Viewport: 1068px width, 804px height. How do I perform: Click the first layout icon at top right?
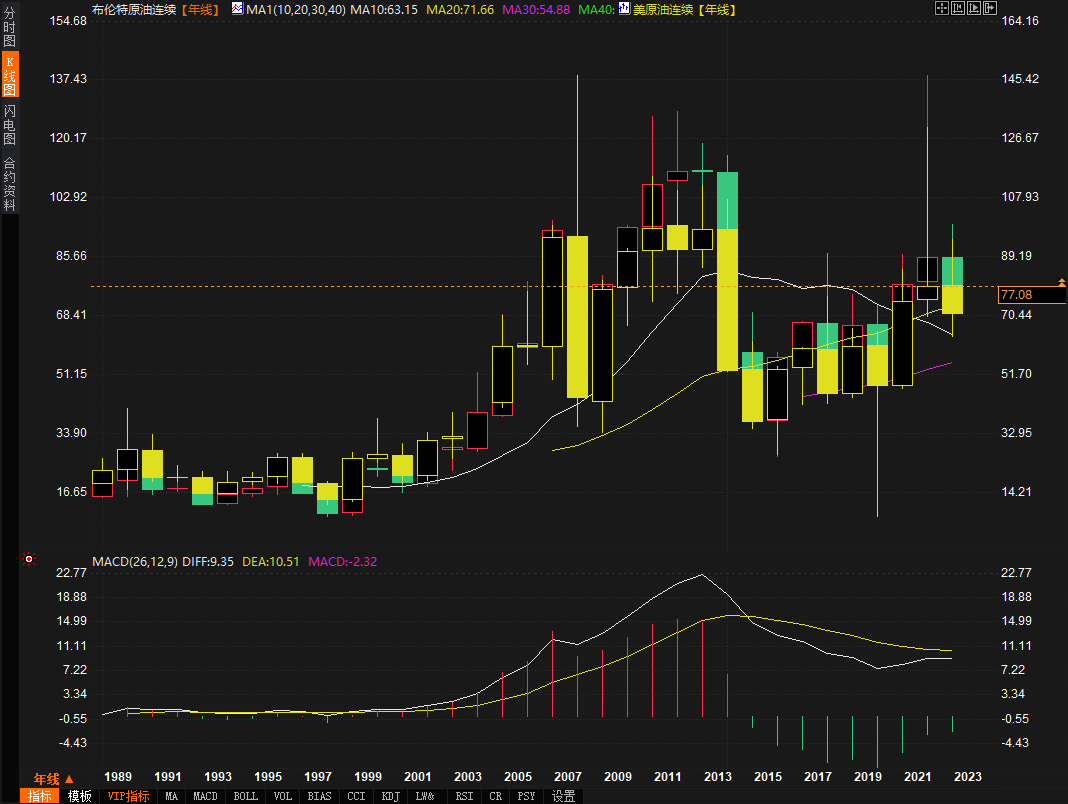coord(941,8)
